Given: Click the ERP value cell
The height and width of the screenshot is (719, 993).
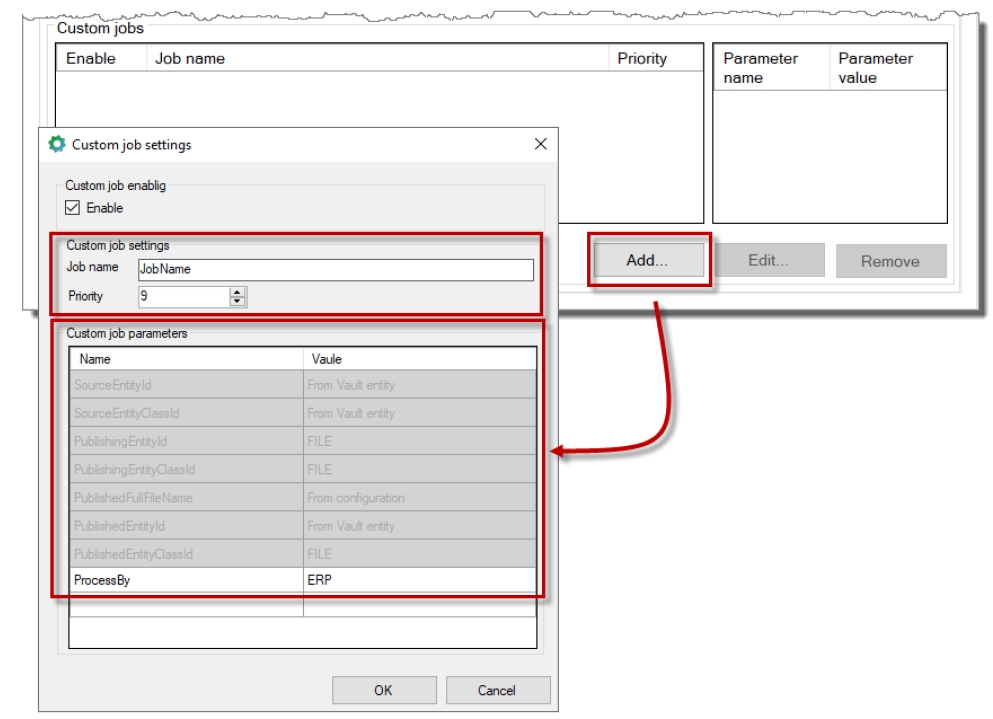Looking at the screenshot, I should (419, 580).
